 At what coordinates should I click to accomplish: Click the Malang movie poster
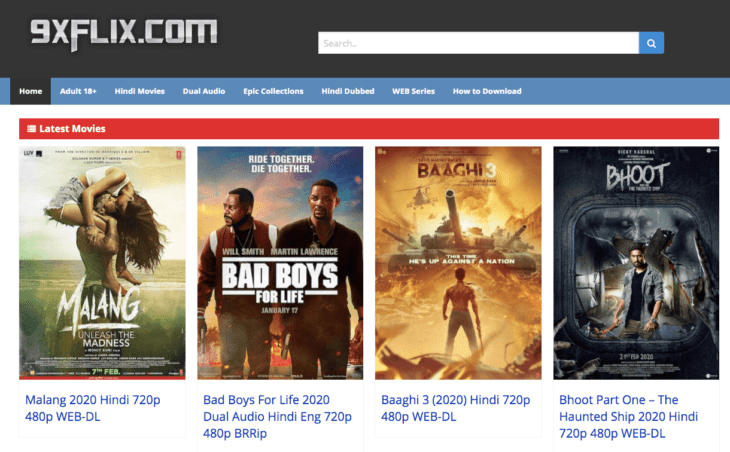[x=102, y=263]
